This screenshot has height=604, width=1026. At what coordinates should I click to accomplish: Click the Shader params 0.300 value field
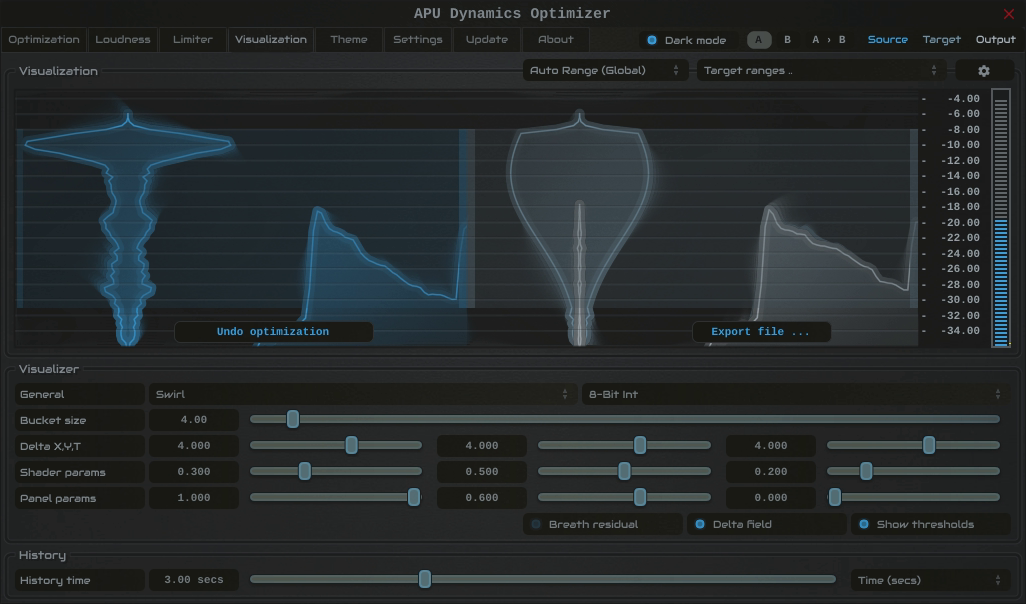(x=194, y=472)
